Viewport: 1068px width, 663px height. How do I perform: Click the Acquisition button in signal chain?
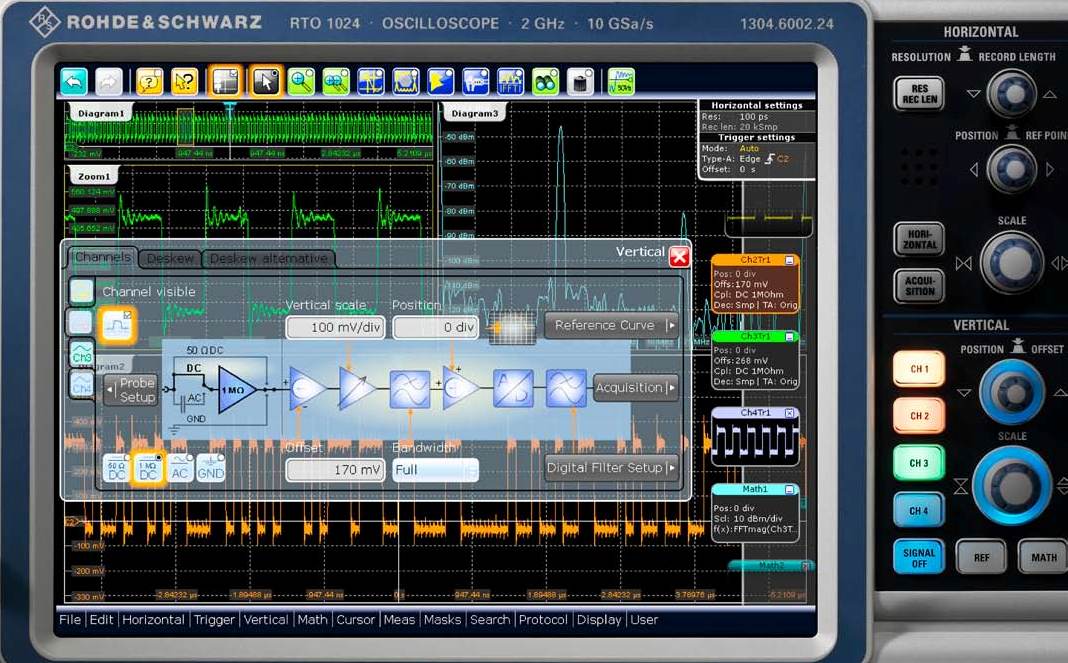635,388
